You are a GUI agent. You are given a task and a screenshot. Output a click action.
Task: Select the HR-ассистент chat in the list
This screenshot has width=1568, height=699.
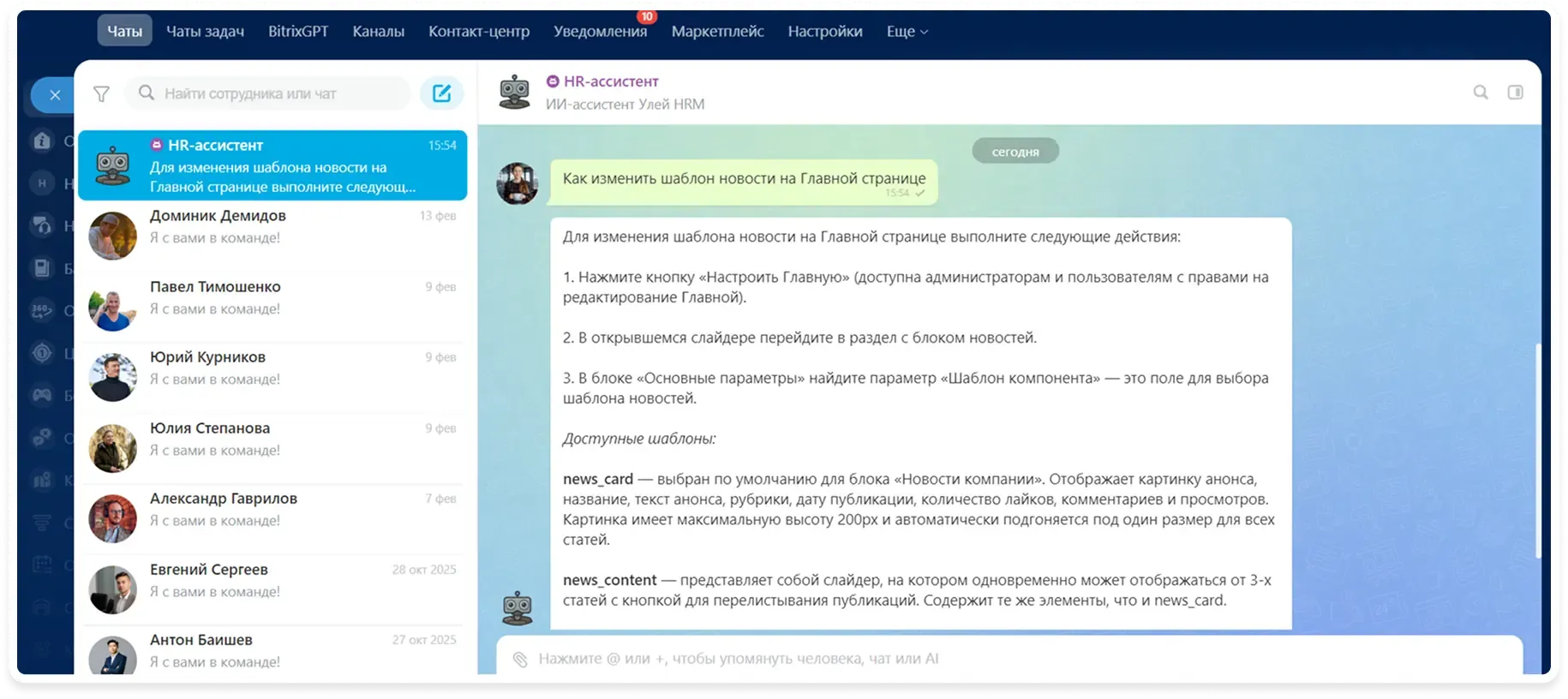pos(272,165)
